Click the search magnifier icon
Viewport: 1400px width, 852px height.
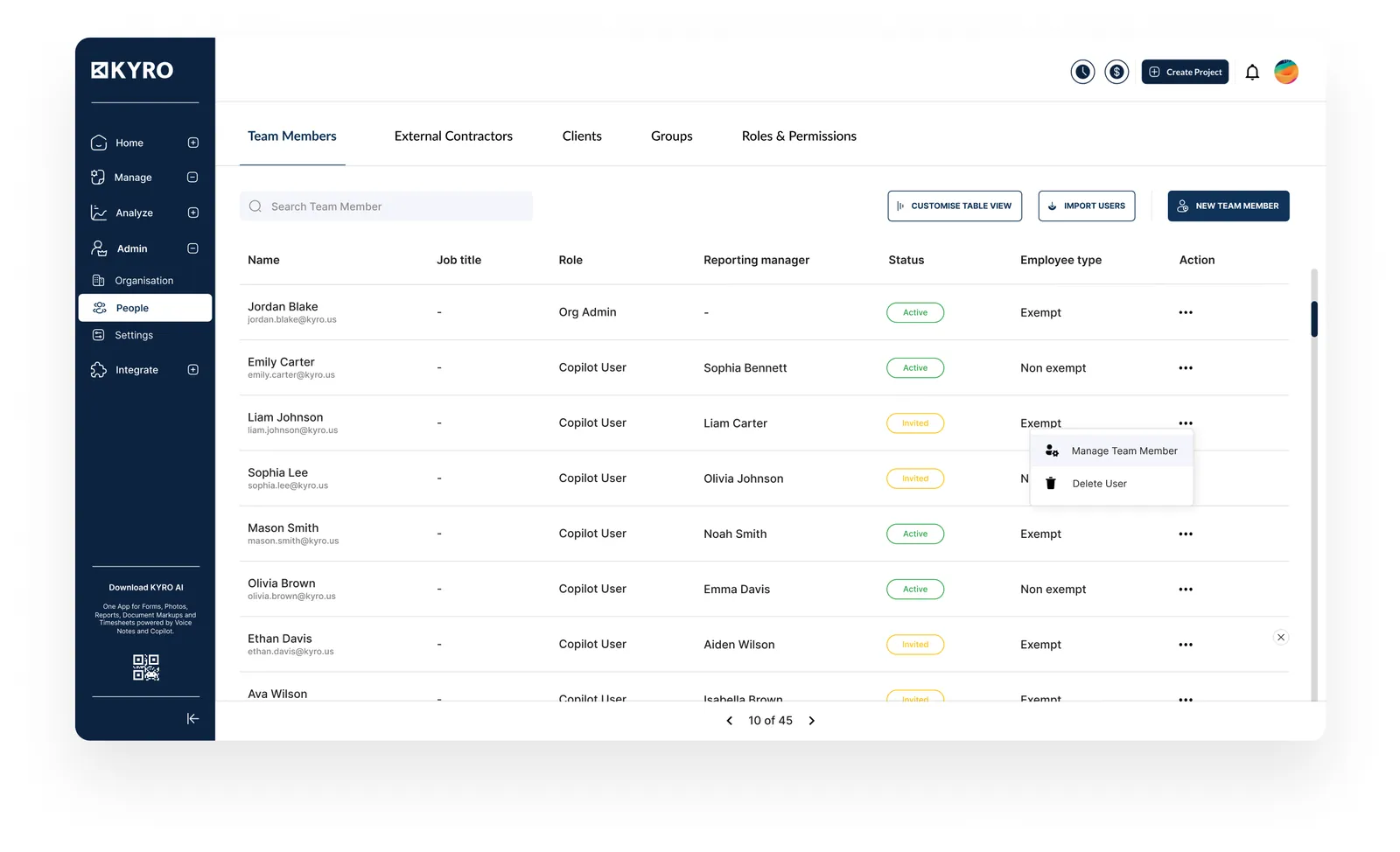tap(255, 206)
